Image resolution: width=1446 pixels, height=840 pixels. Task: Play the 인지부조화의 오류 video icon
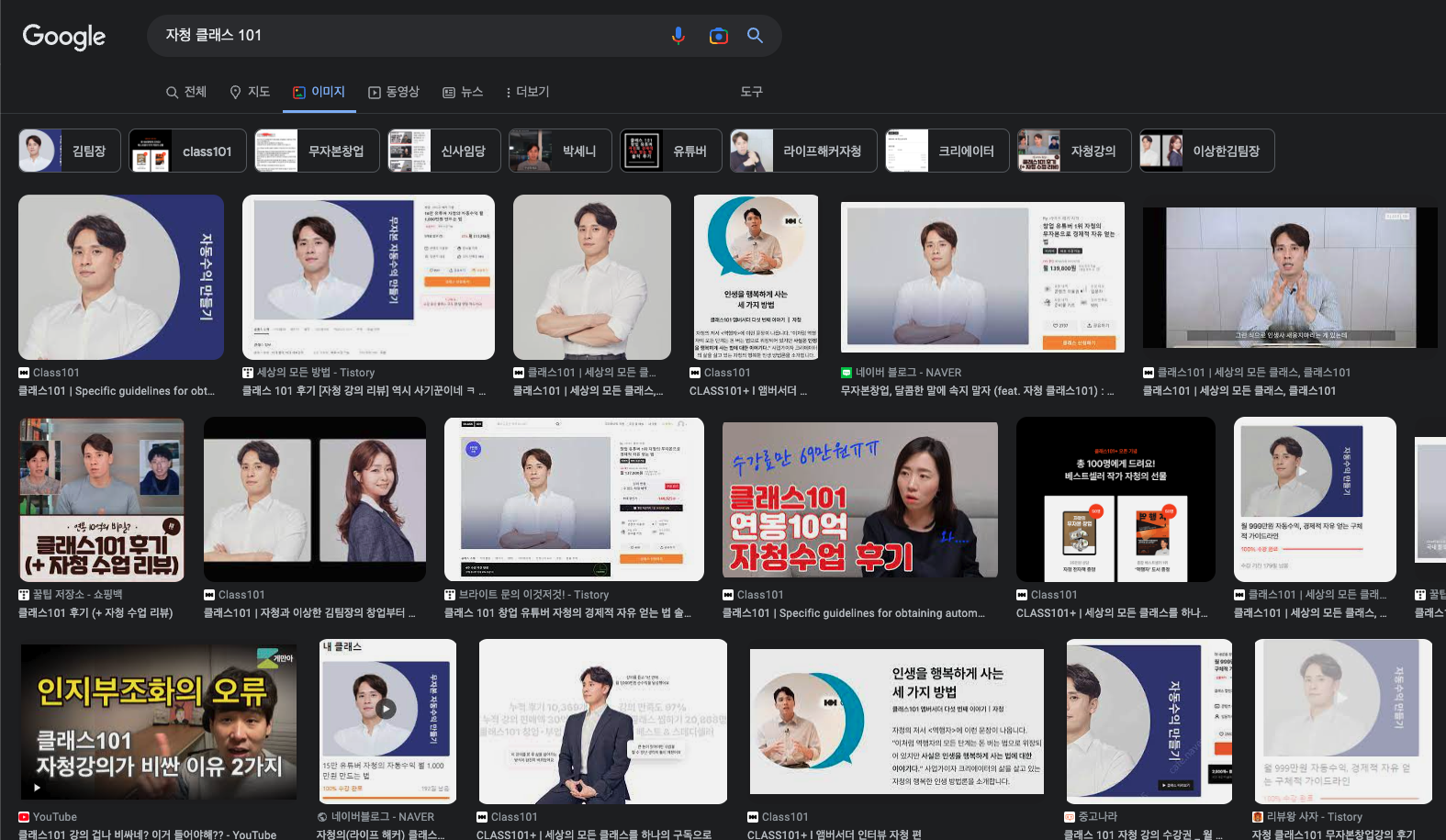pos(37,787)
